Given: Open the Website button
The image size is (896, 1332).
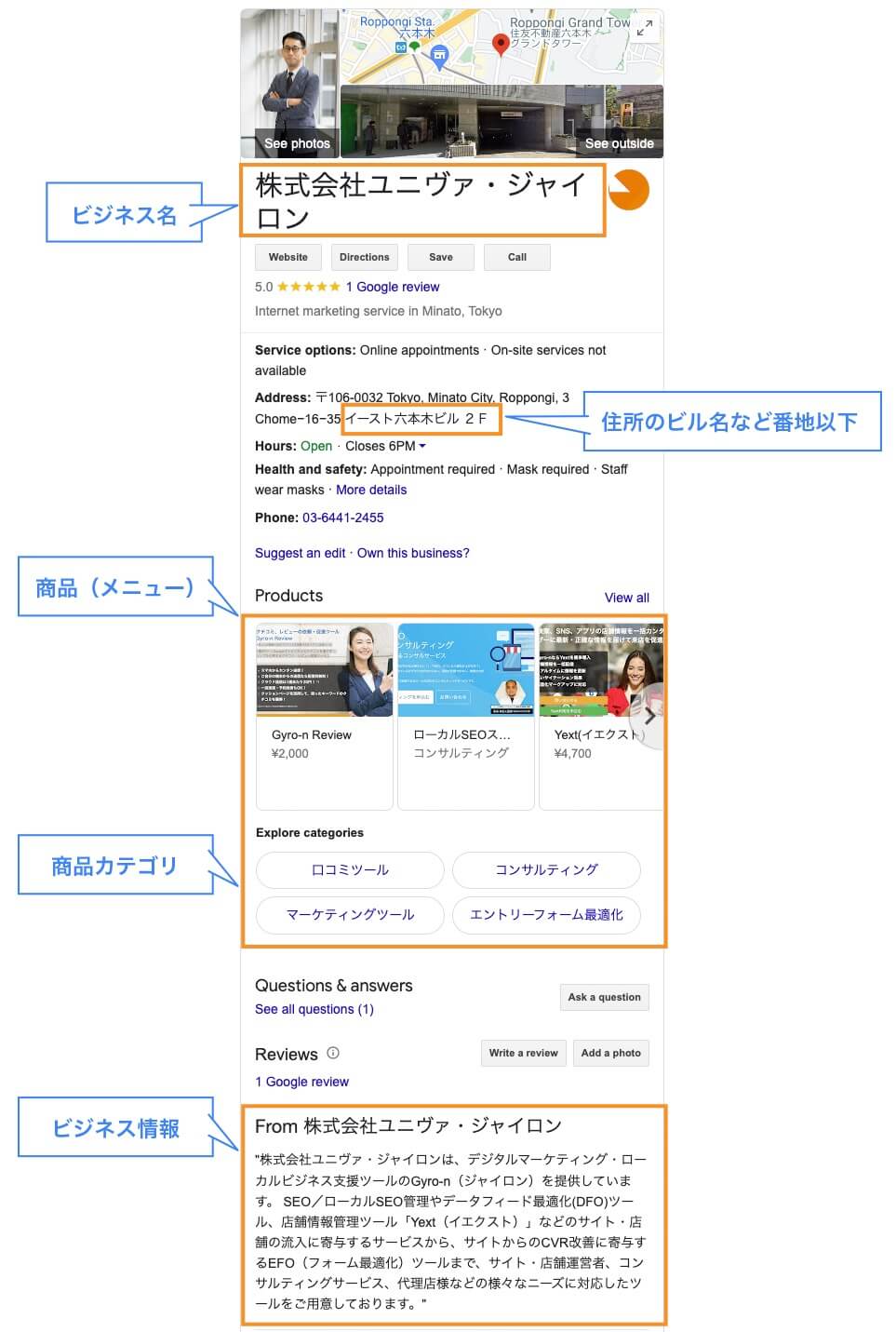Looking at the screenshot, I should [x=288, y=257].
